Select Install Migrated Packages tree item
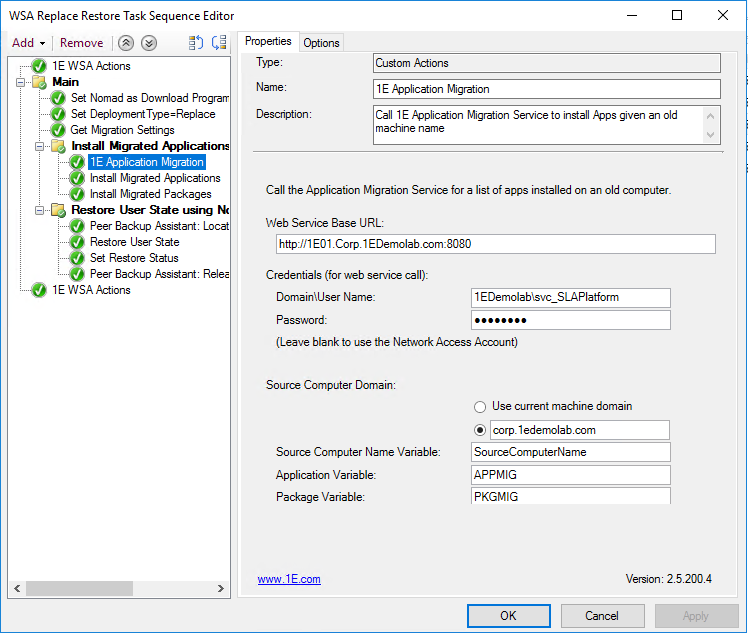The height and width of the screenshot is (634, 748). click(x=151, y=194)
